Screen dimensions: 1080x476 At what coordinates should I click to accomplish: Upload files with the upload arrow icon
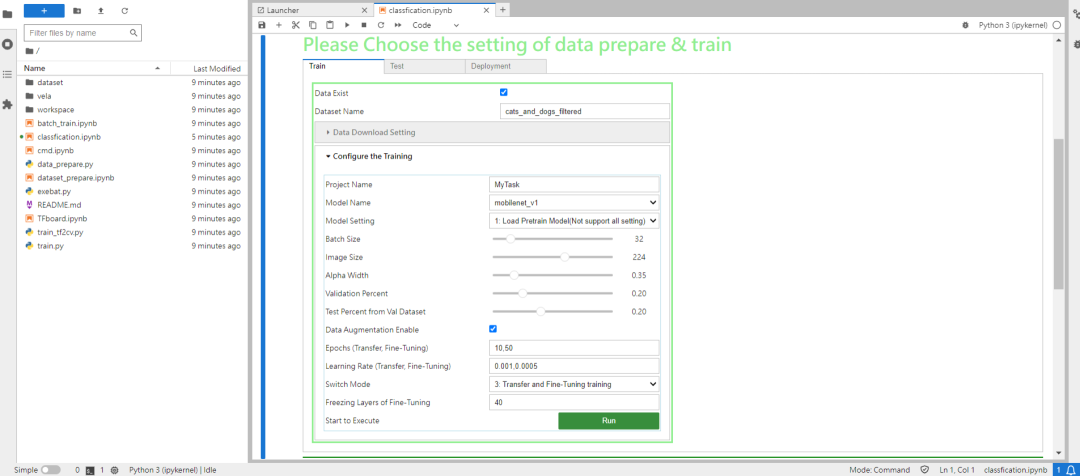(x=101, y=10)
